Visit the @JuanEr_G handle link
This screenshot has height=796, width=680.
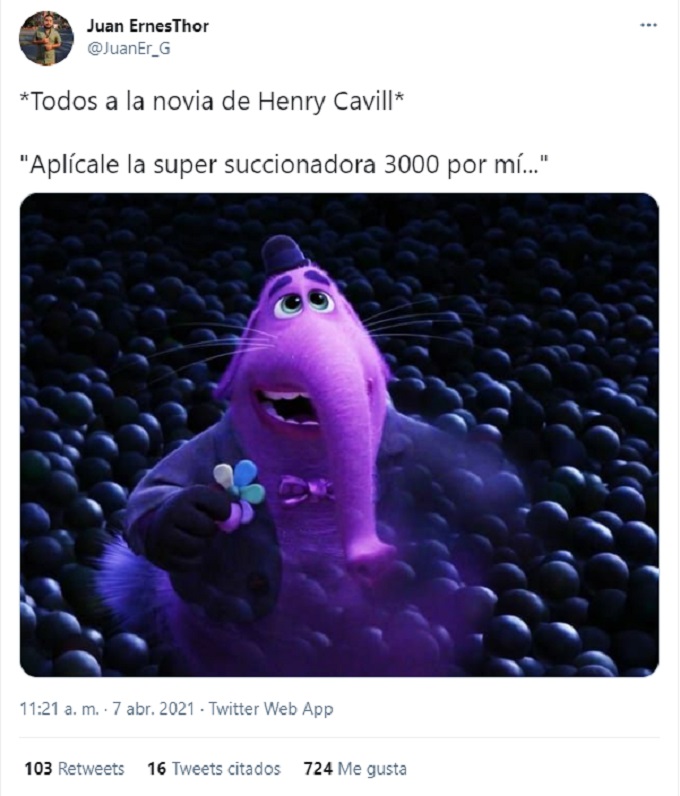coord(129,49)
